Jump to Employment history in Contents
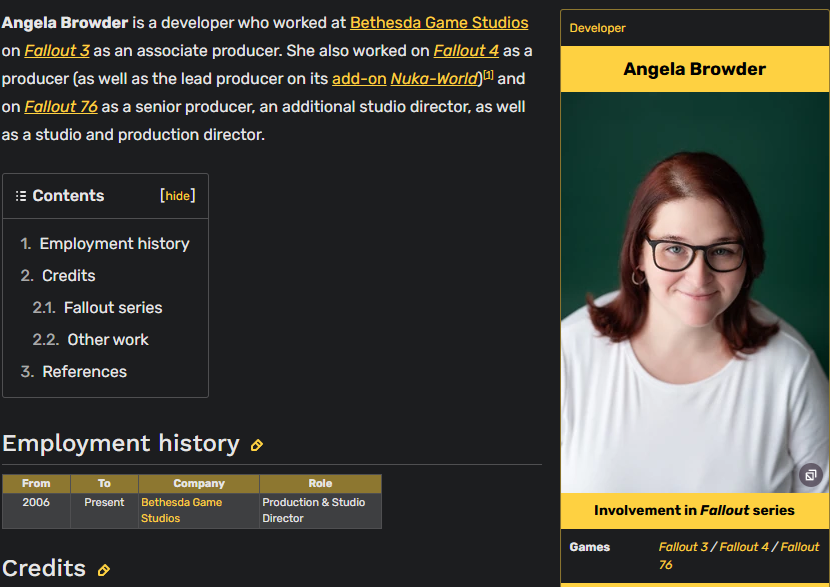The image size is (830, 587). point(114,243)
